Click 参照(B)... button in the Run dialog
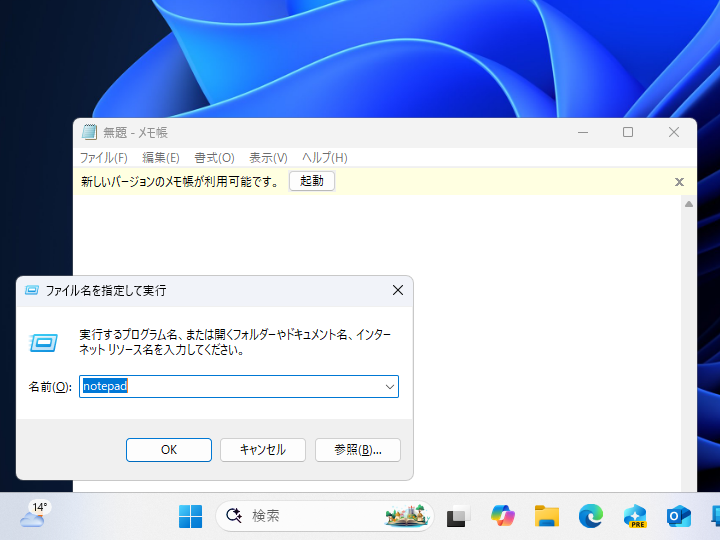The image size is (720, 540). pos(358,450)
